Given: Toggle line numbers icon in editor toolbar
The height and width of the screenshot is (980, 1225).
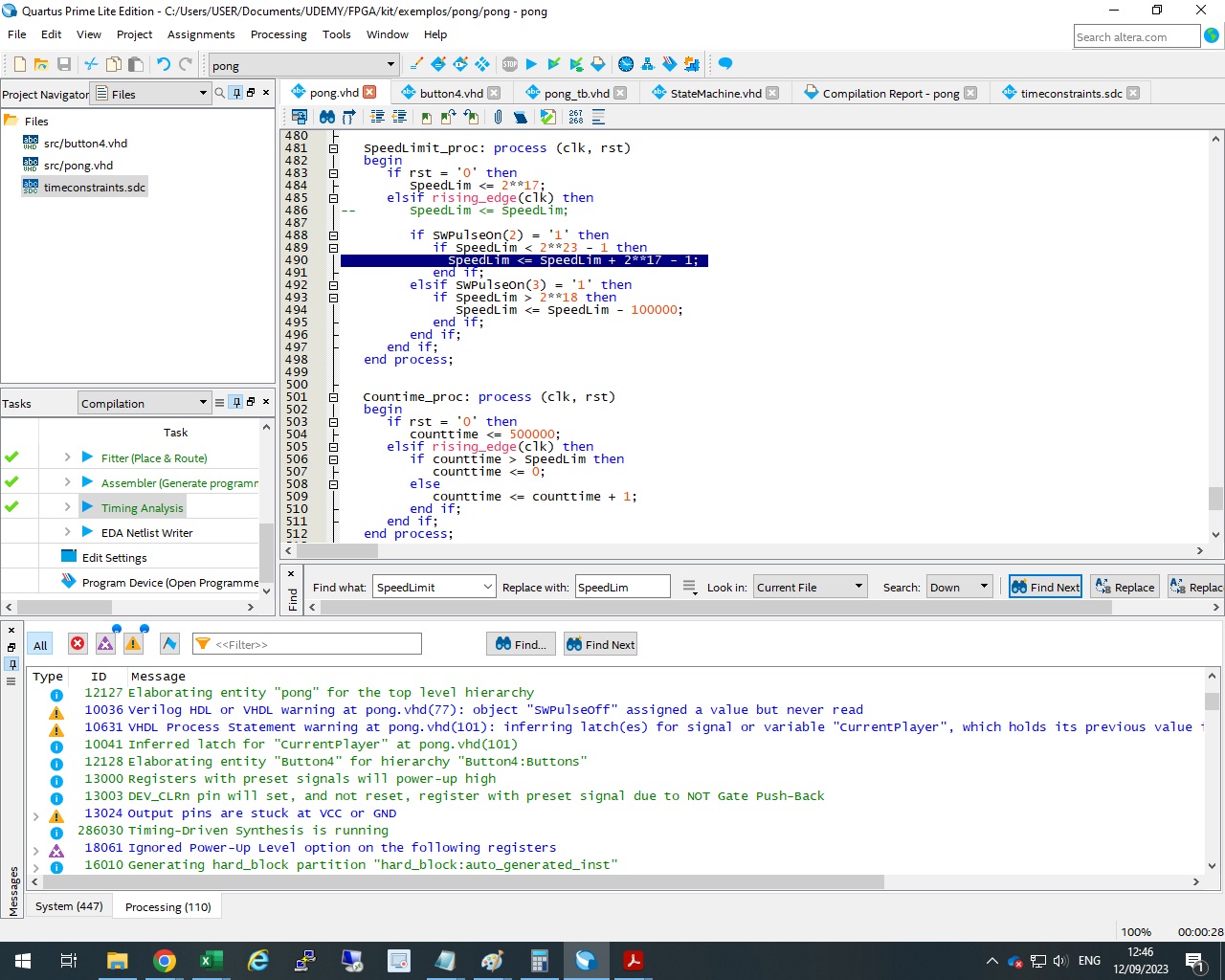Looking at the screenshot, I should click(x=575, y=117).
